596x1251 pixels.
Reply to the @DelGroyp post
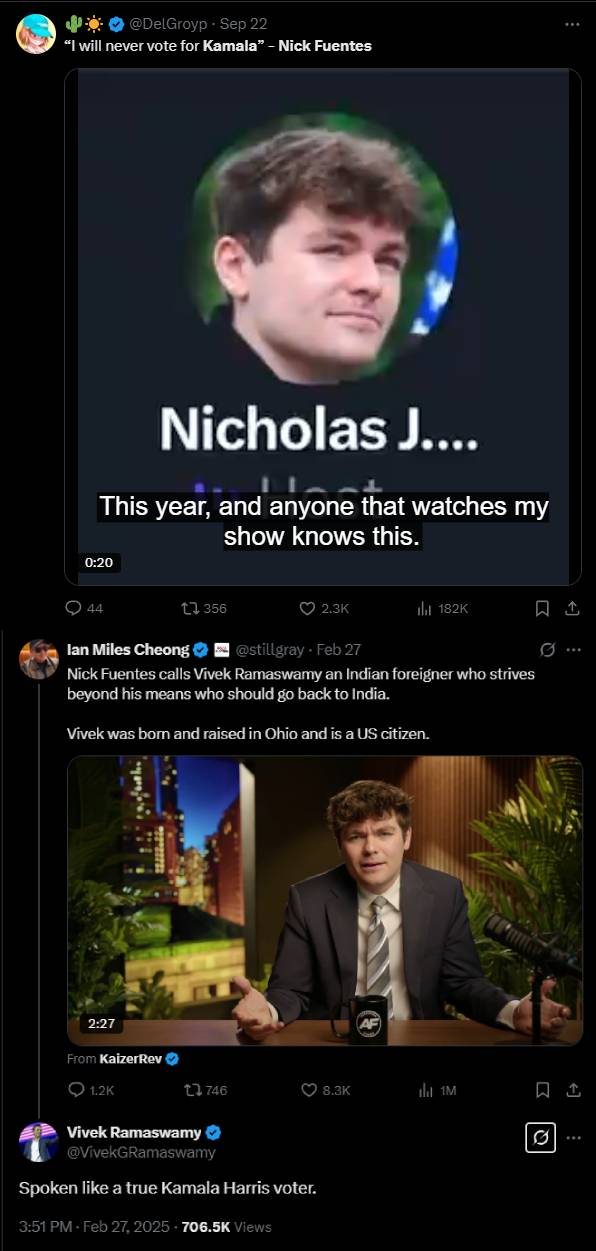83,608
